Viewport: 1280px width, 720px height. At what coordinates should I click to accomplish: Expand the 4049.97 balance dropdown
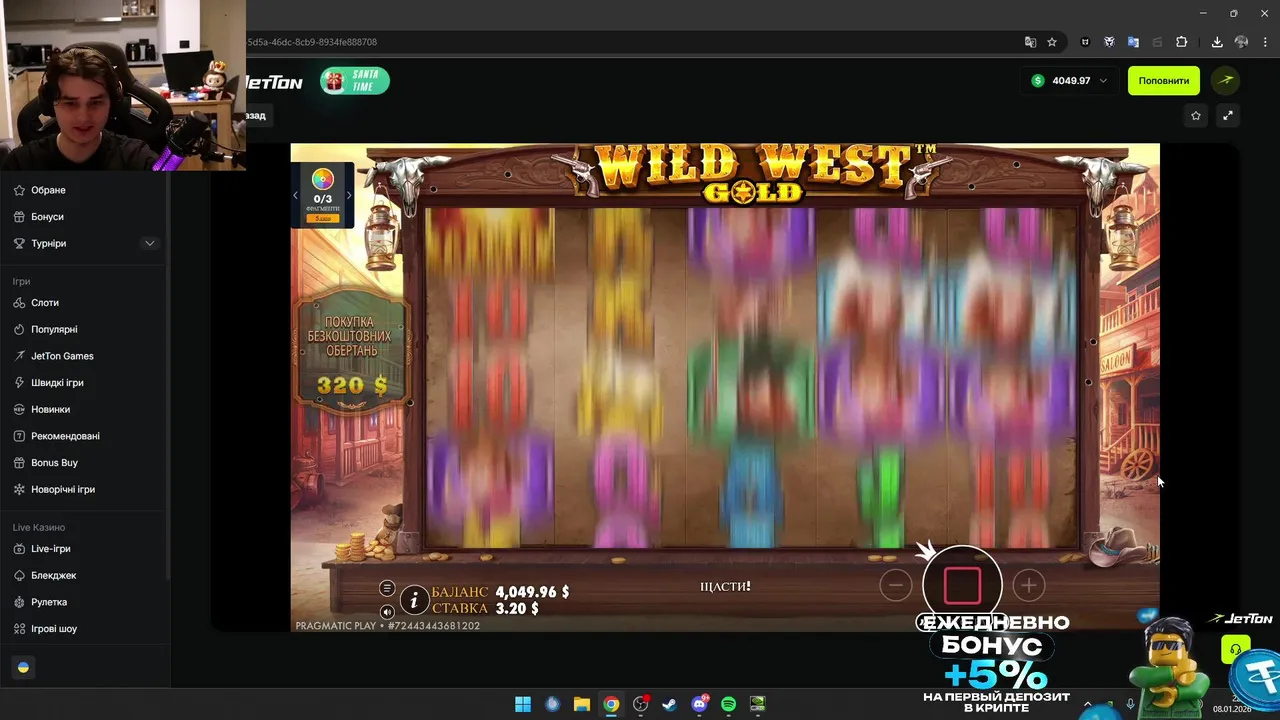click(1103, 81)
